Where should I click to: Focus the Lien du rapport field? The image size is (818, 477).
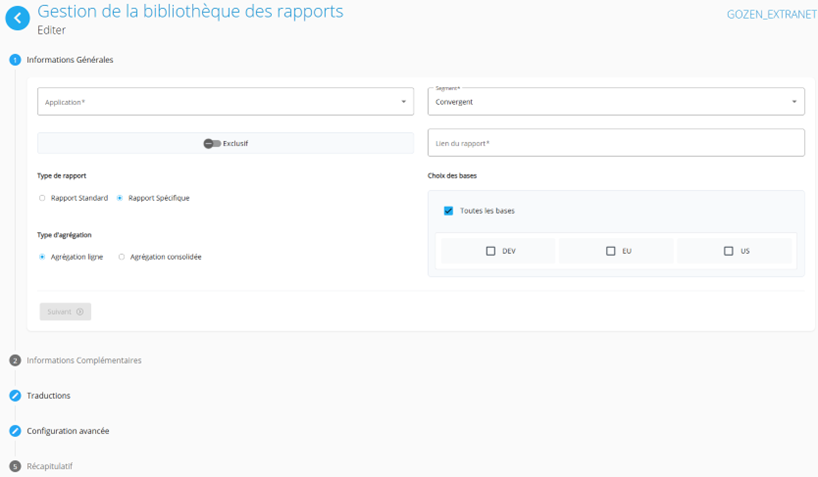point(616,143)
